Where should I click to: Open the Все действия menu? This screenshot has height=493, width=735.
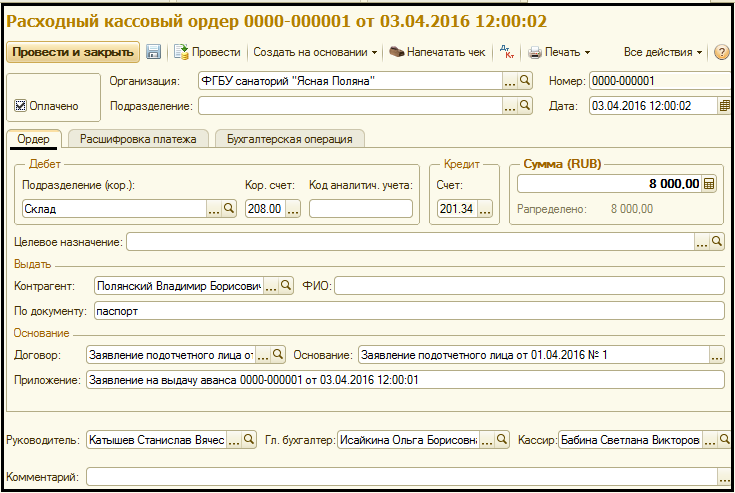(x=662, y=52)
